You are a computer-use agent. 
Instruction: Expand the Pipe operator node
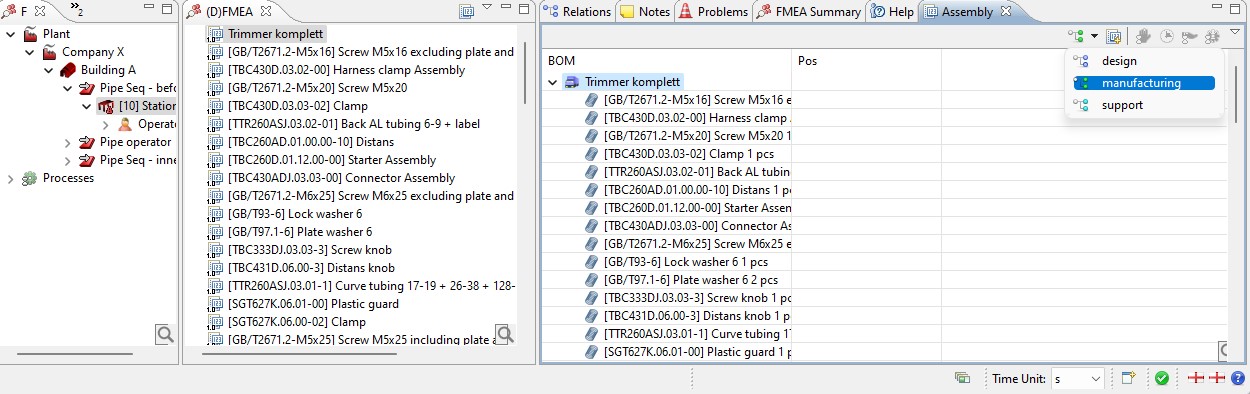67,142
